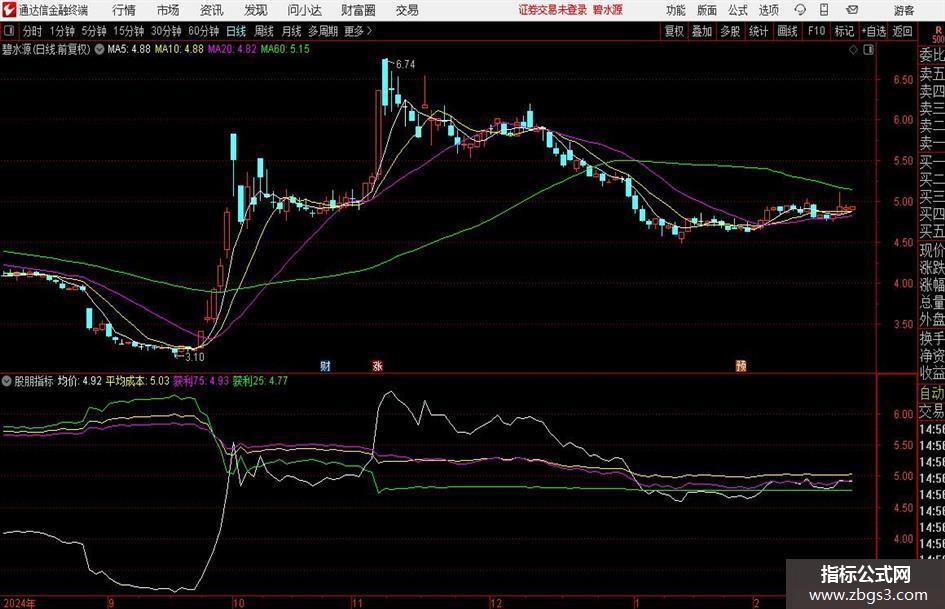Click the MA10: 4.88 label
945x609 pixels.
(179, 49)
